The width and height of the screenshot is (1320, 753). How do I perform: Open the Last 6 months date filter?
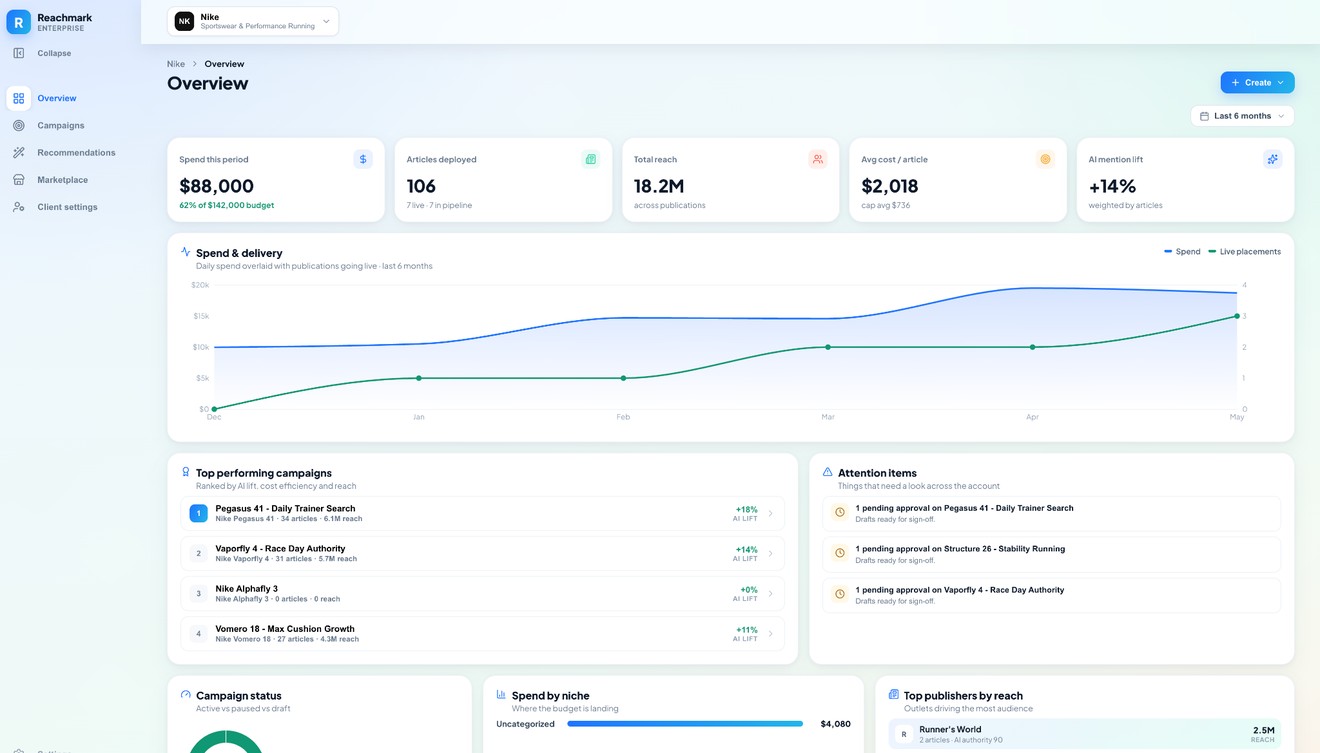[x=1242, y=116]
